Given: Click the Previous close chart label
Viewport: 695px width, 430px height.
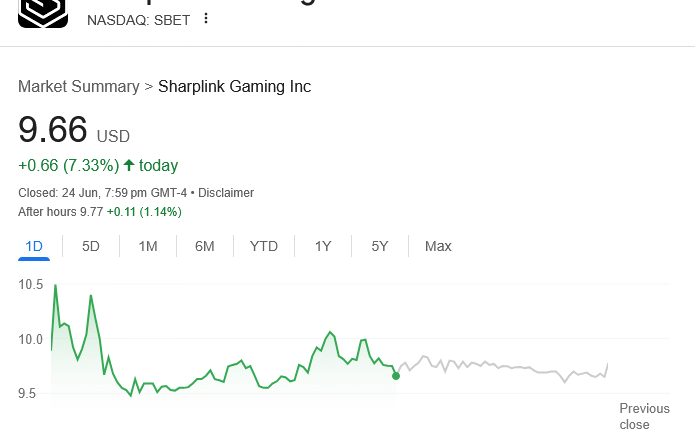Looking at the screenshot, I should tap(644, 416).
